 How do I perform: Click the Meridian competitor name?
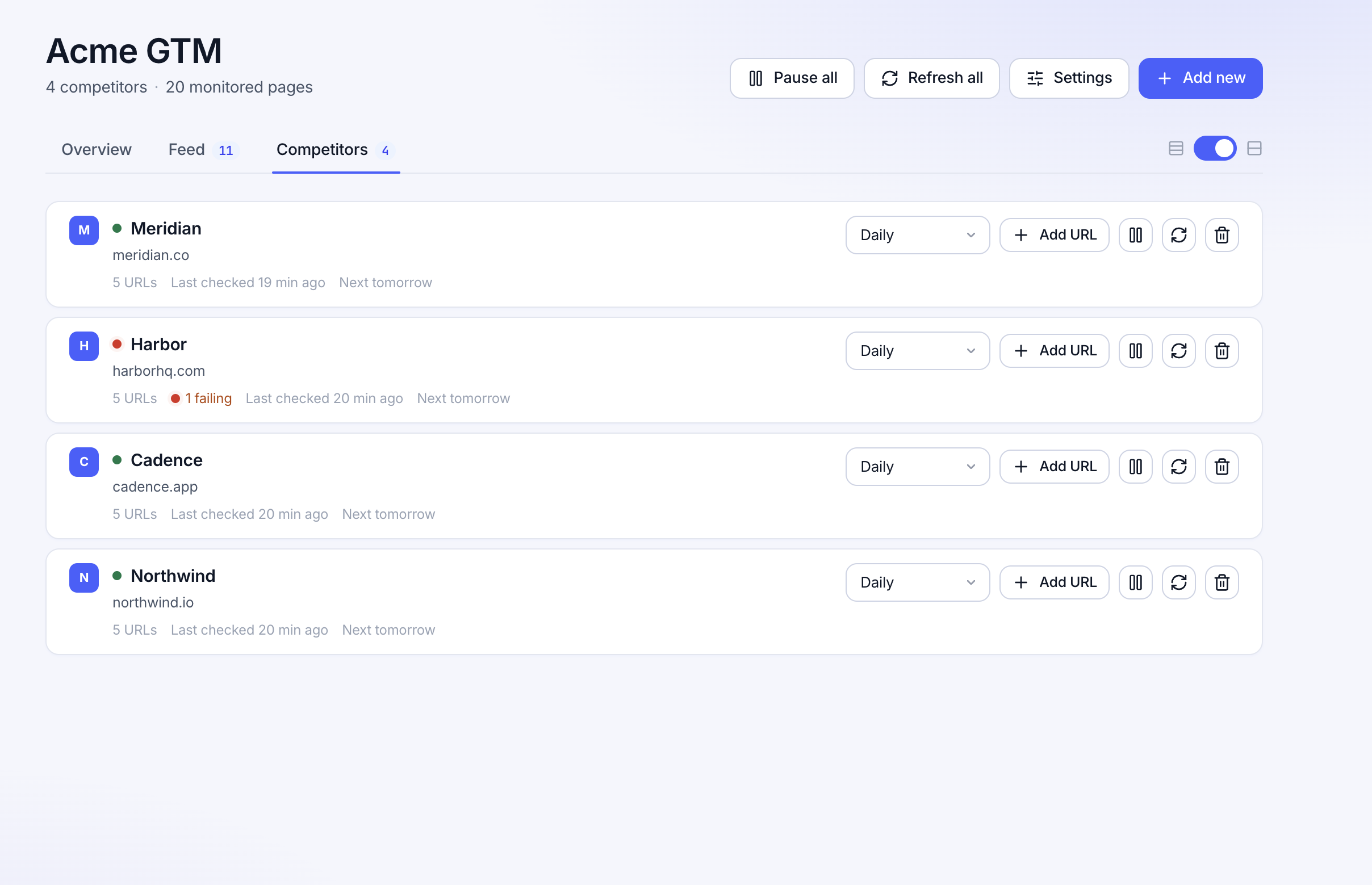pyautogui.click(x=165, y=228)
